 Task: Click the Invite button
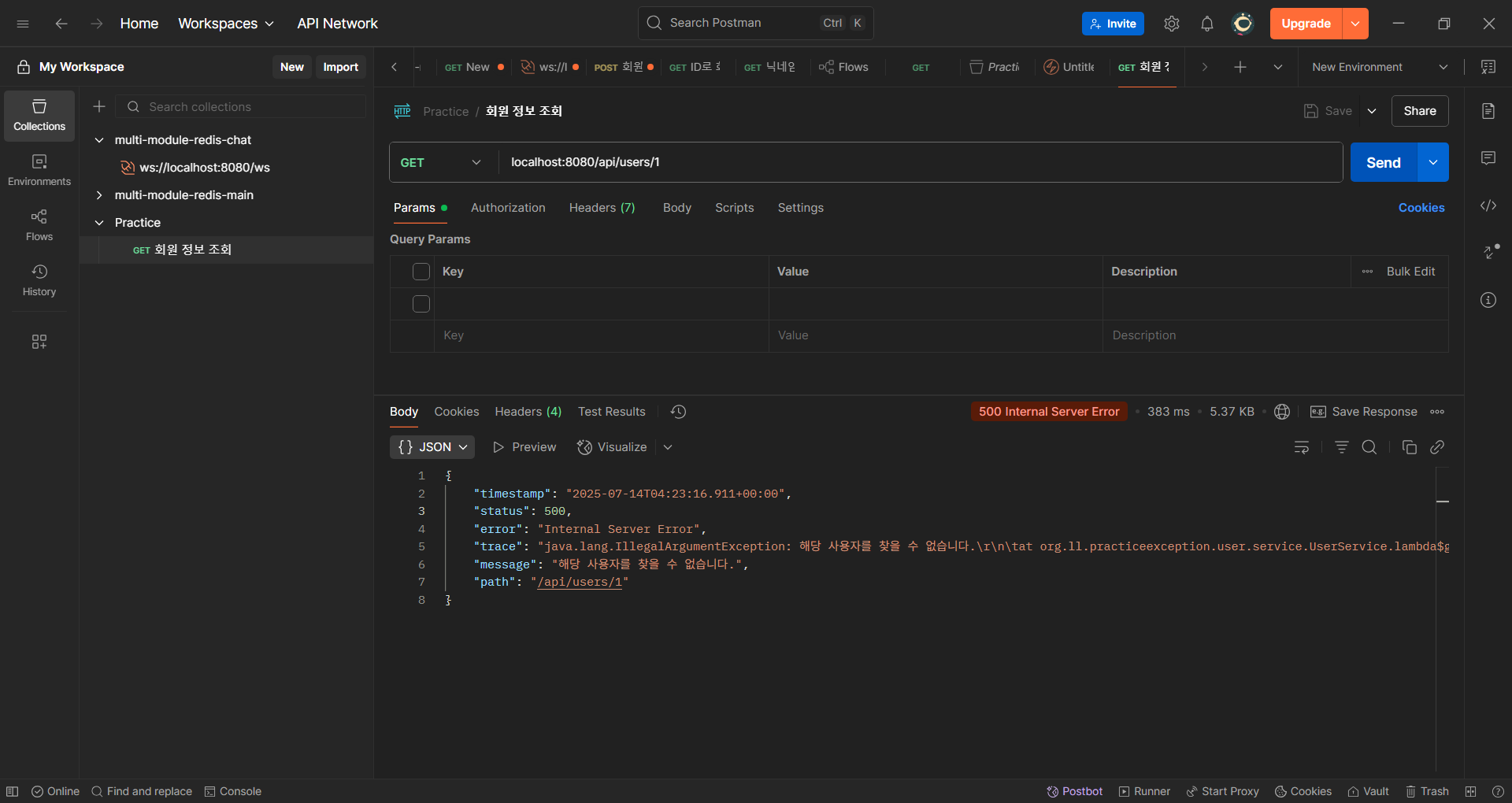[x=1113, y=24]
